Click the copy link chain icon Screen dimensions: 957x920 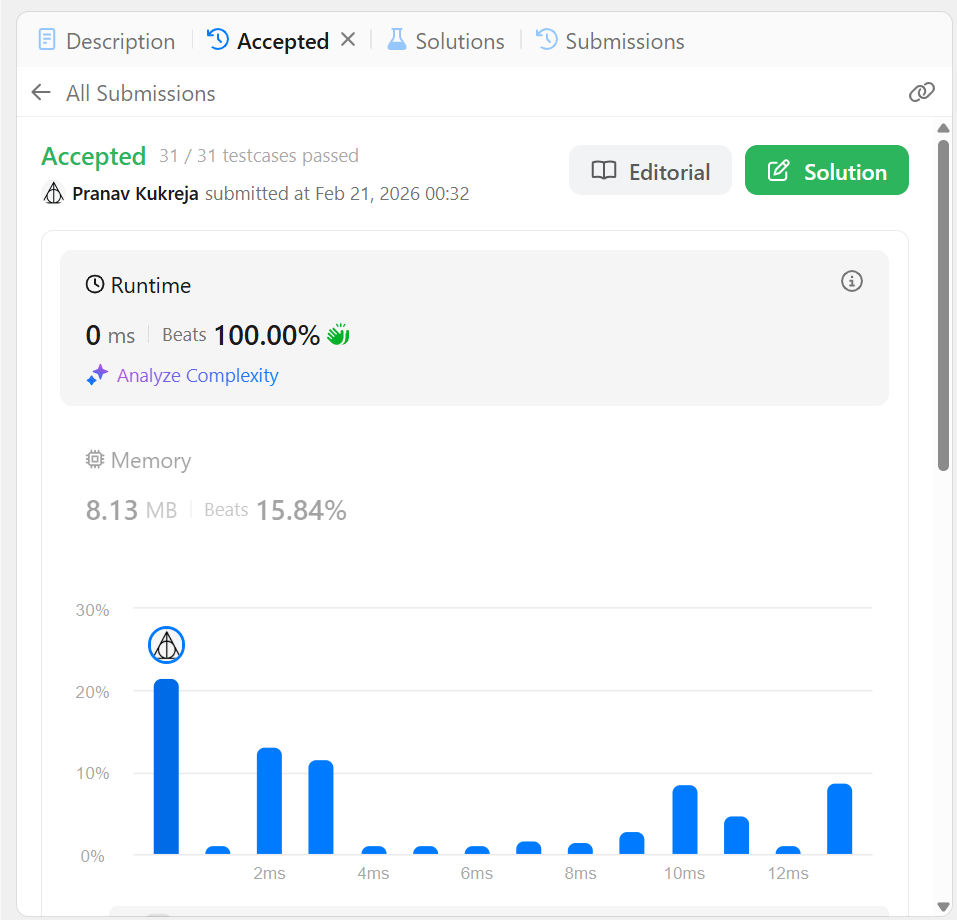(x=921, y=92)
